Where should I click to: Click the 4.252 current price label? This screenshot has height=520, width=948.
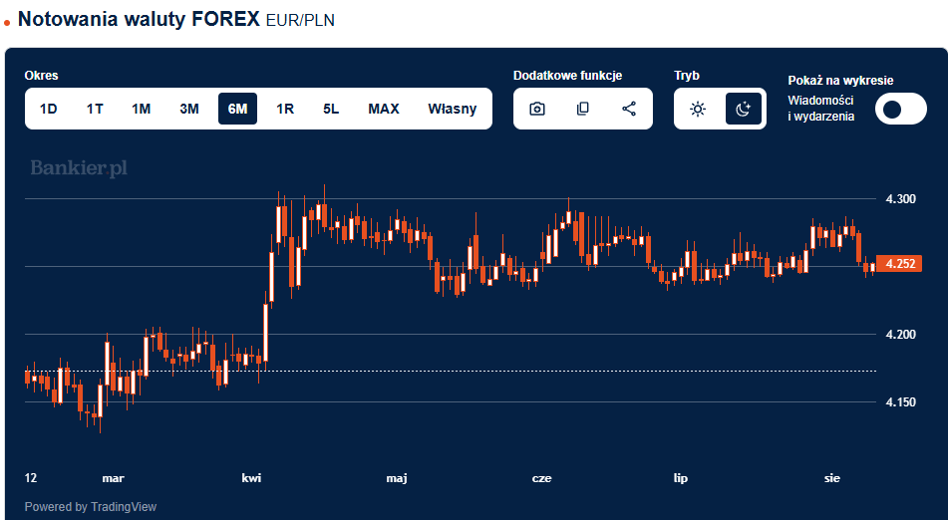click(899, 264)
